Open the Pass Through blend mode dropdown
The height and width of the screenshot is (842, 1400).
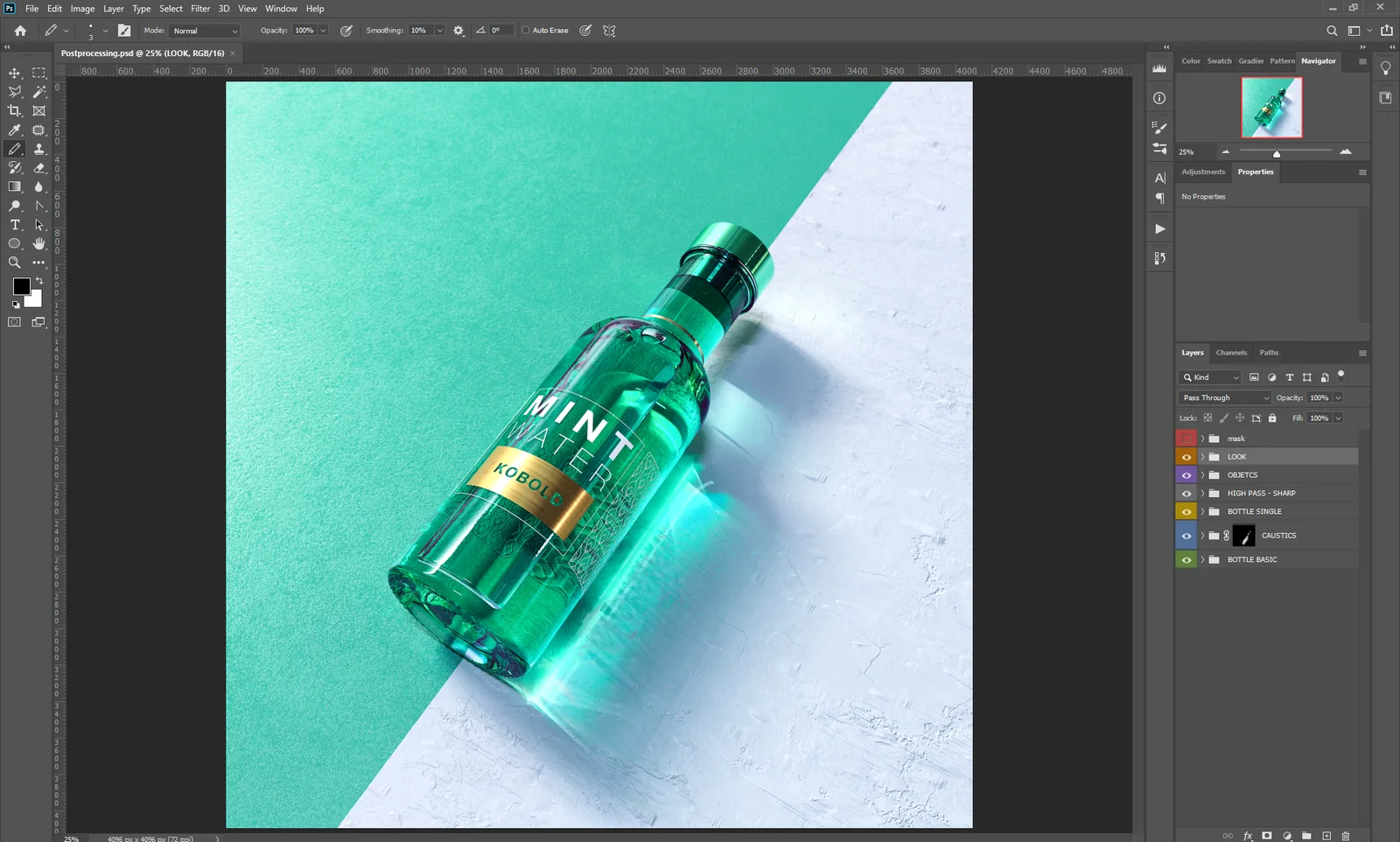(x=1223, y=397)
